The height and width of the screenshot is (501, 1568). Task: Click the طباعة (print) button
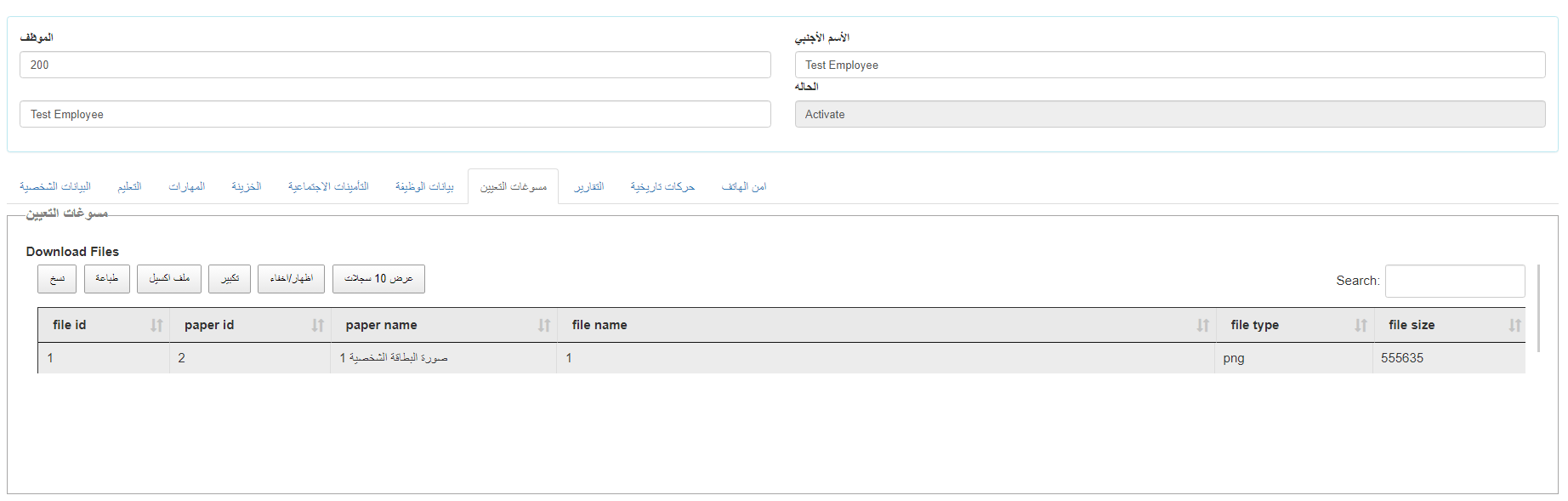(x=107, y=279)
